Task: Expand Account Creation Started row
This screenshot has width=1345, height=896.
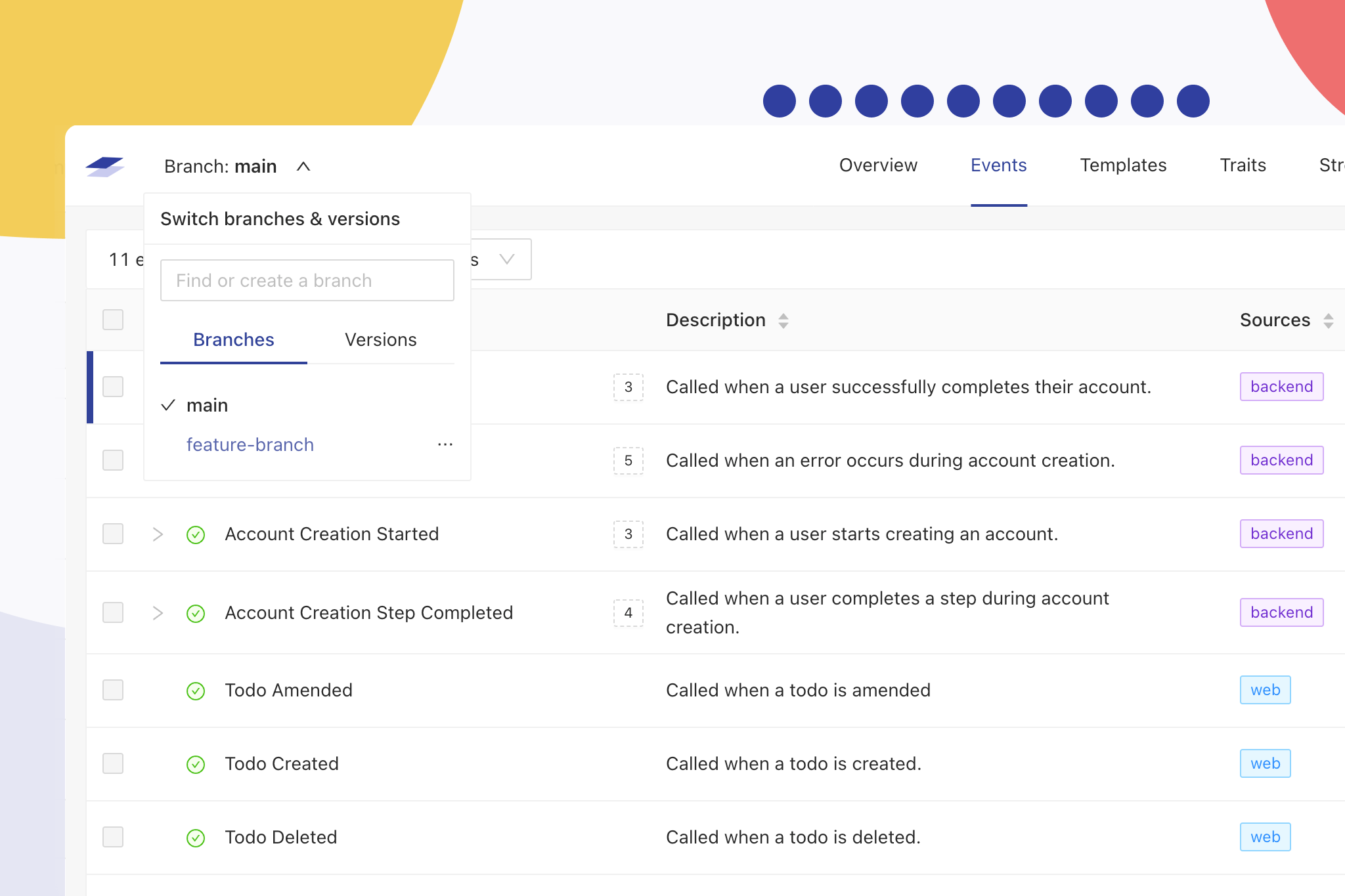Action: click(158, 534)
